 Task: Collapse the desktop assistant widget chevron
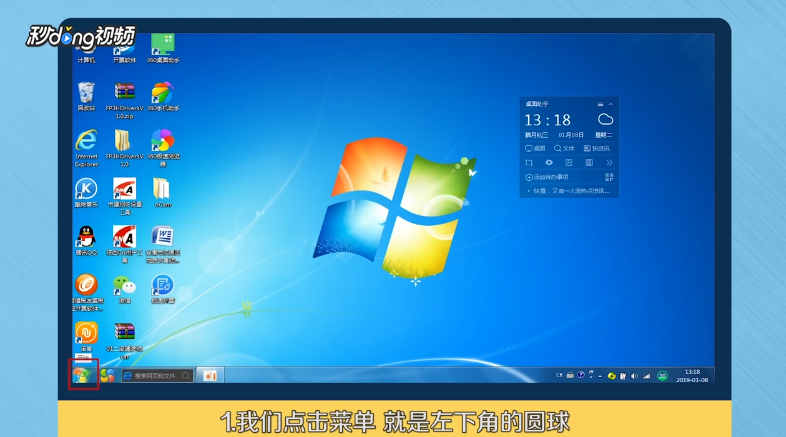click(611, 104)
